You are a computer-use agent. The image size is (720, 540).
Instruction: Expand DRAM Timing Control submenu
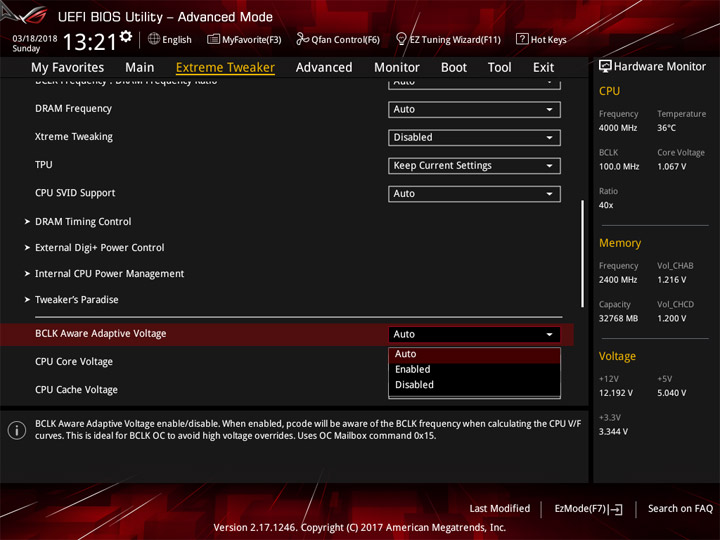point(83,221)
